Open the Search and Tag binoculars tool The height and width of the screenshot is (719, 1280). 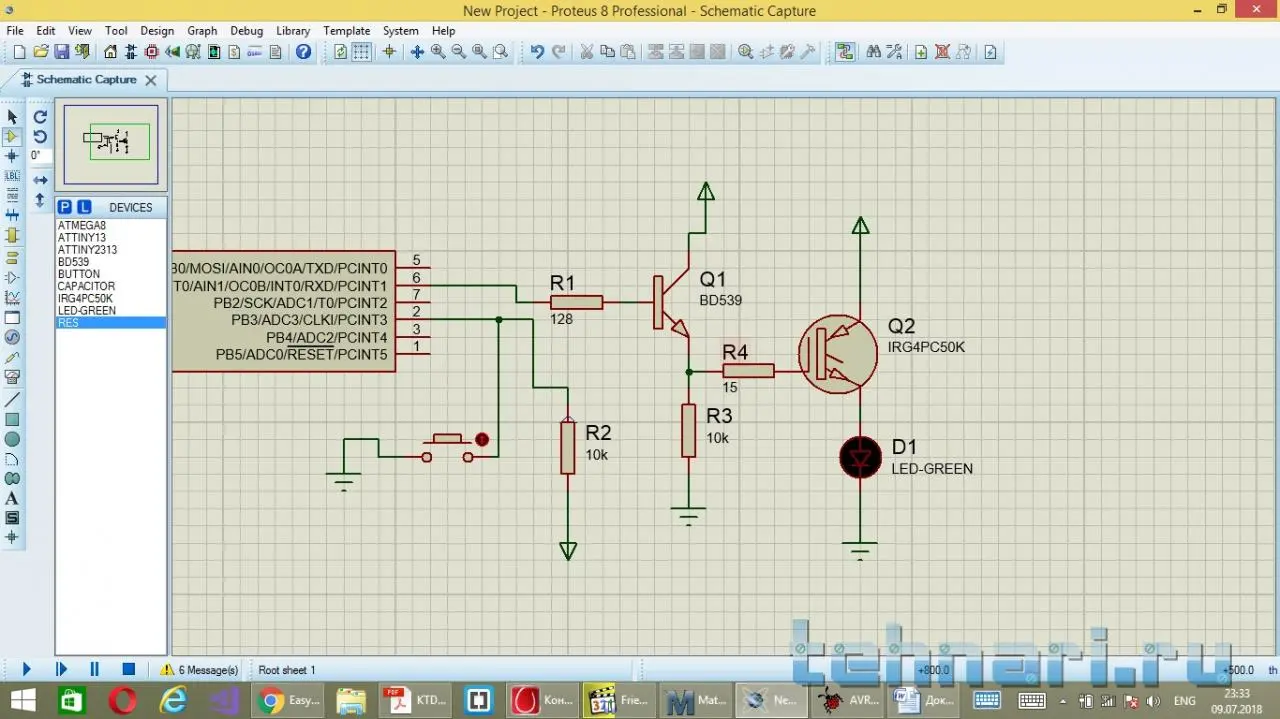(x=873, y=52)
